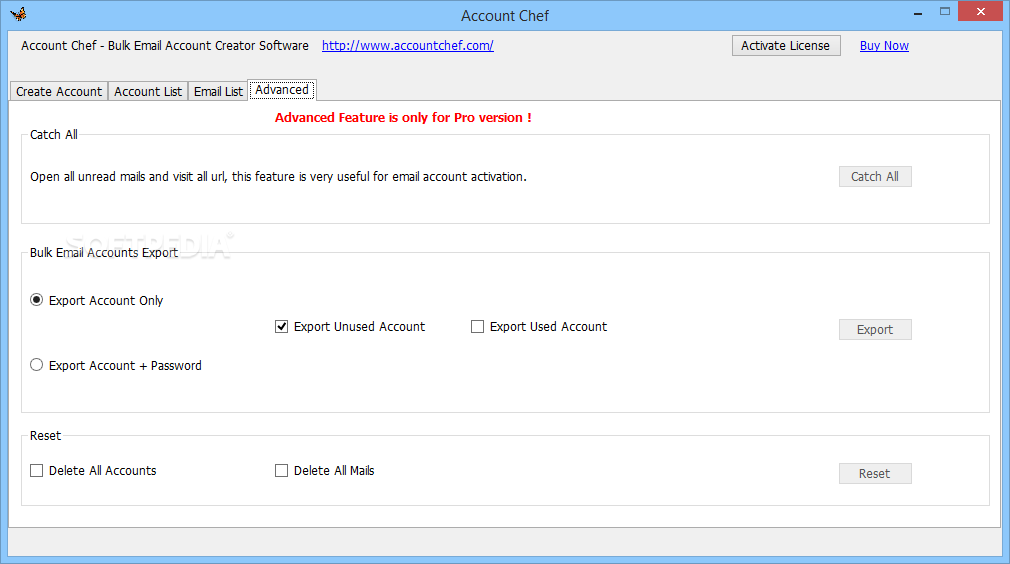Viewport: 1010px width, 564px height.
Task: Click the Account Chef butterfly app icon
Action: point(18,14)
